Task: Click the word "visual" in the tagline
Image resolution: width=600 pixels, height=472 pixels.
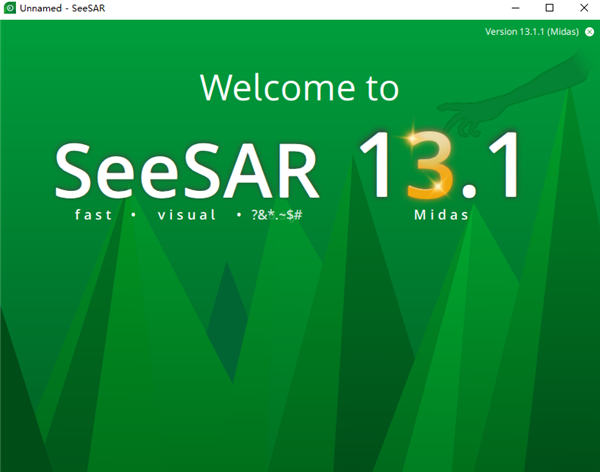Action: tap(186, 215)
